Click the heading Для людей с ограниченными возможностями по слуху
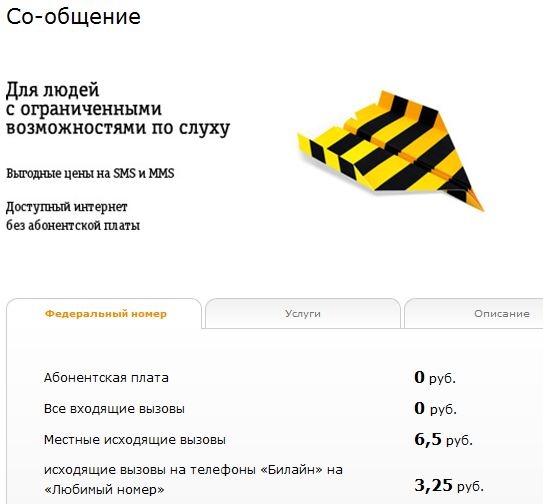Viewport: 543px width, 504px height. (x=118, y=108)
